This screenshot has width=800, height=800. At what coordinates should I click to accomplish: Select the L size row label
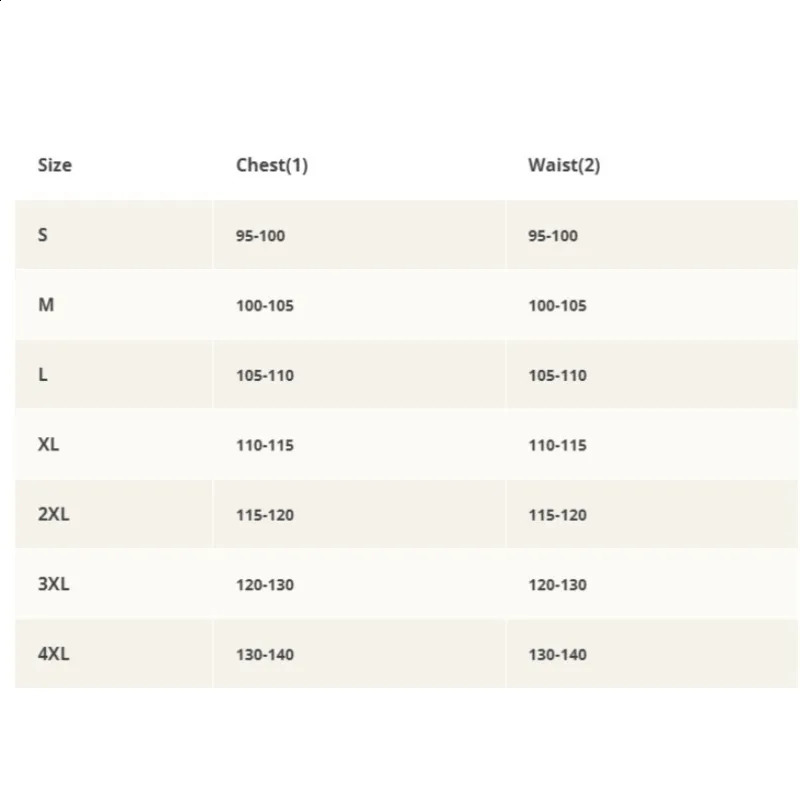tap(43, 375)
